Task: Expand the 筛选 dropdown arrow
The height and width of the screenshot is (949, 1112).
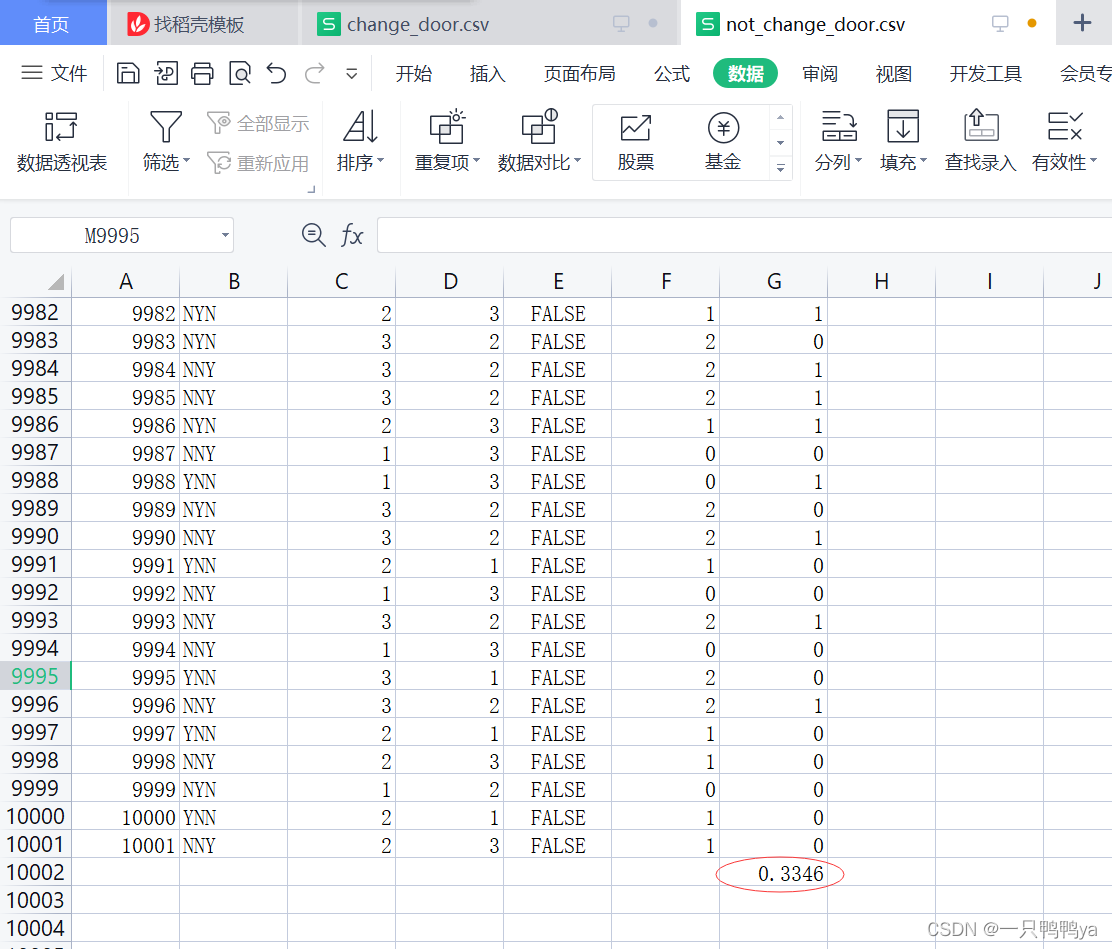Action: click(187, 162)
